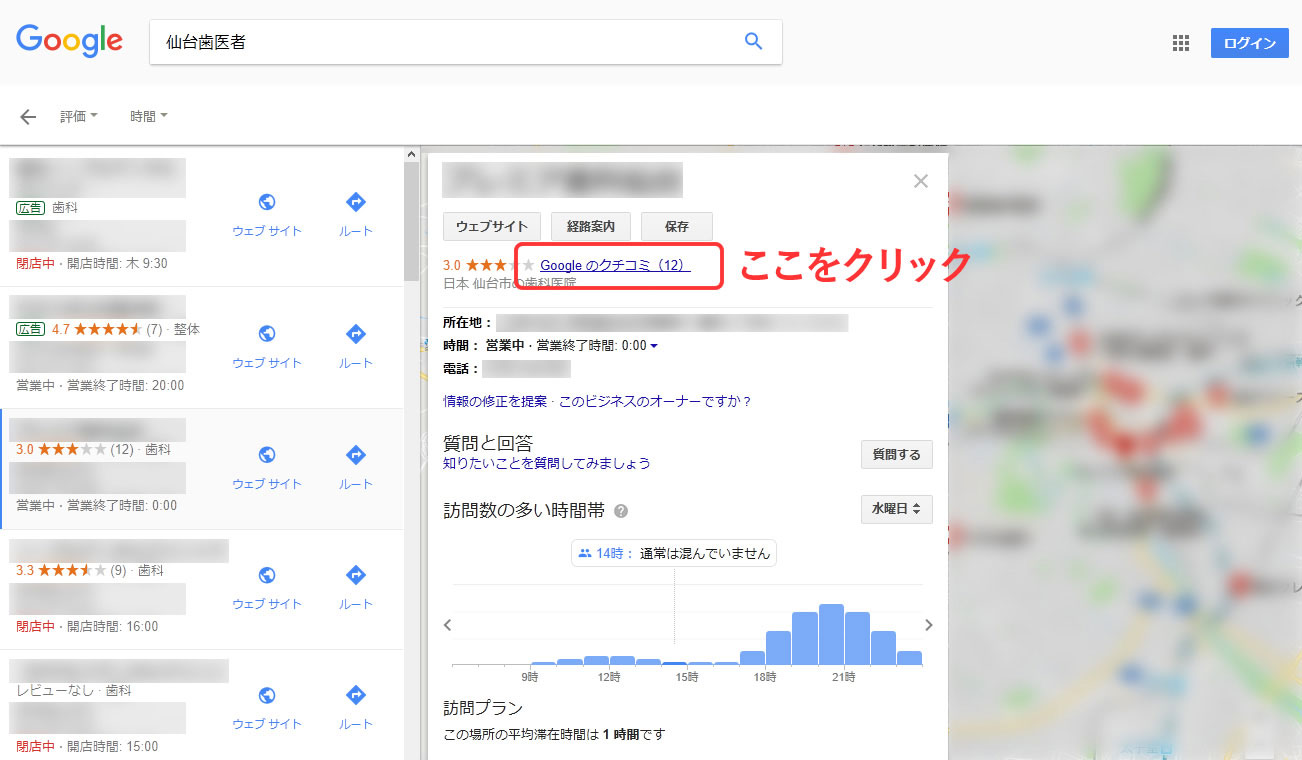Open the Google apps grid
1302x760 pixels.
(x=1181, y=43)
